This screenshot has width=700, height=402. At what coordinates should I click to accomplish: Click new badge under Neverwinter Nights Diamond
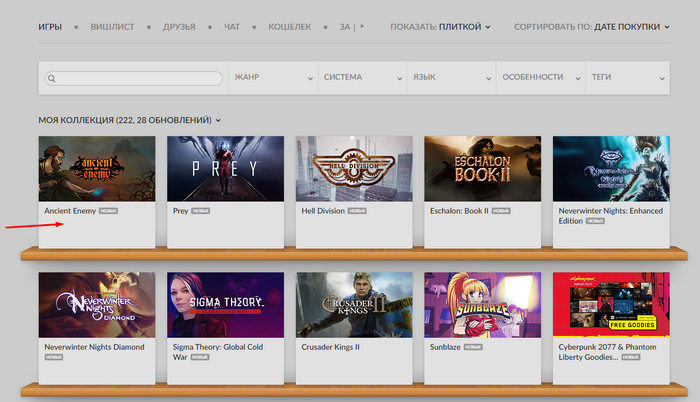pos(54,357)
